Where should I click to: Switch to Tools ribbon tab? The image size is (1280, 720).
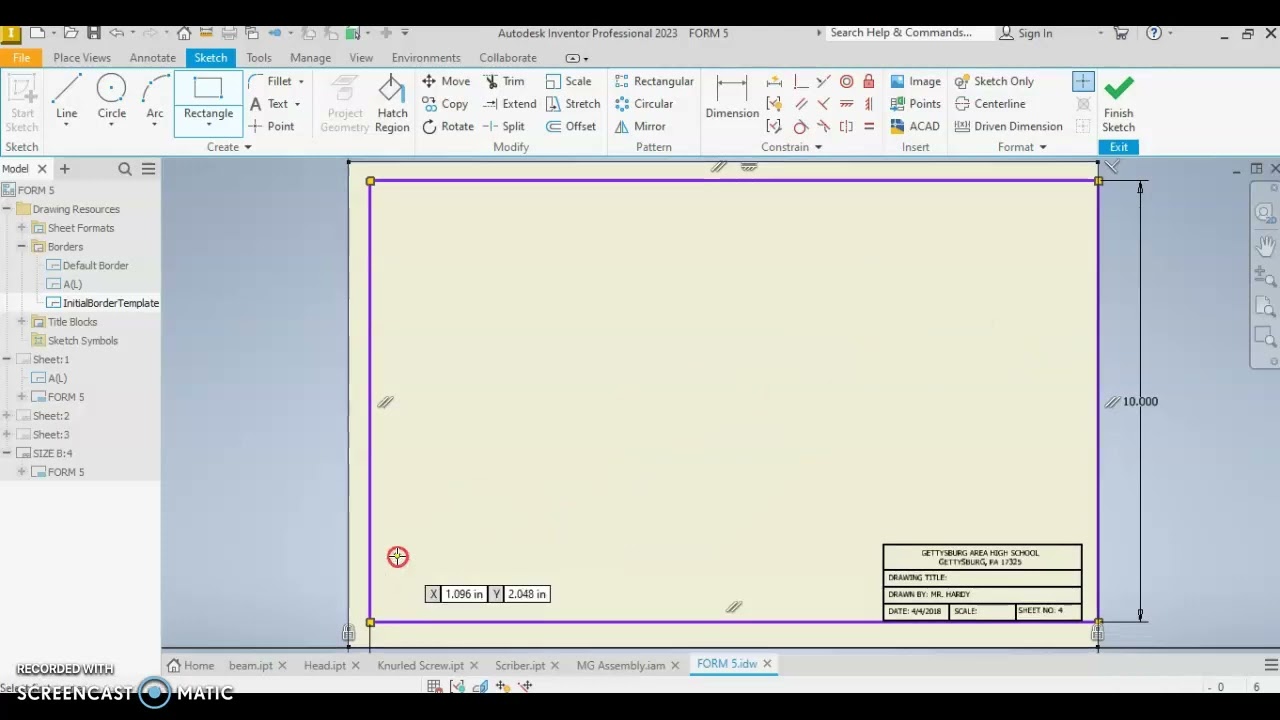(x=259, y=58)
